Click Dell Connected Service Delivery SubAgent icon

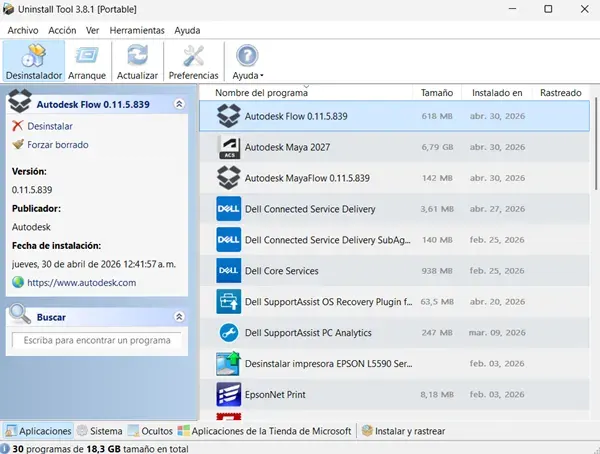[228, 240]
